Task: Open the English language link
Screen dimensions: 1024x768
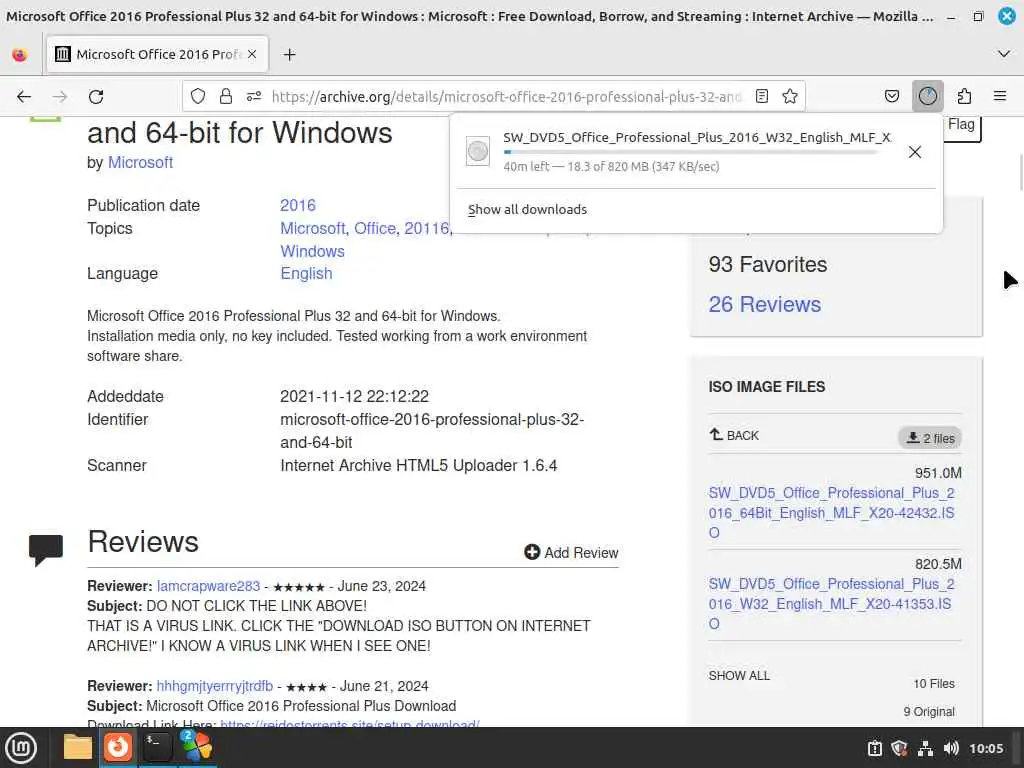Action: coord(306,274)
